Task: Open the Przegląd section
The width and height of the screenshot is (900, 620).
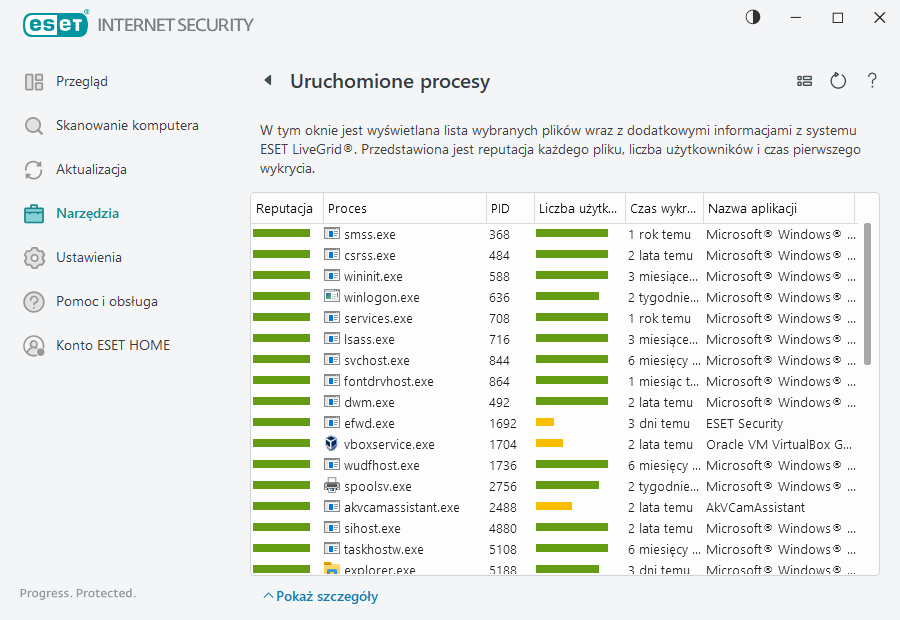Action: 82,82
